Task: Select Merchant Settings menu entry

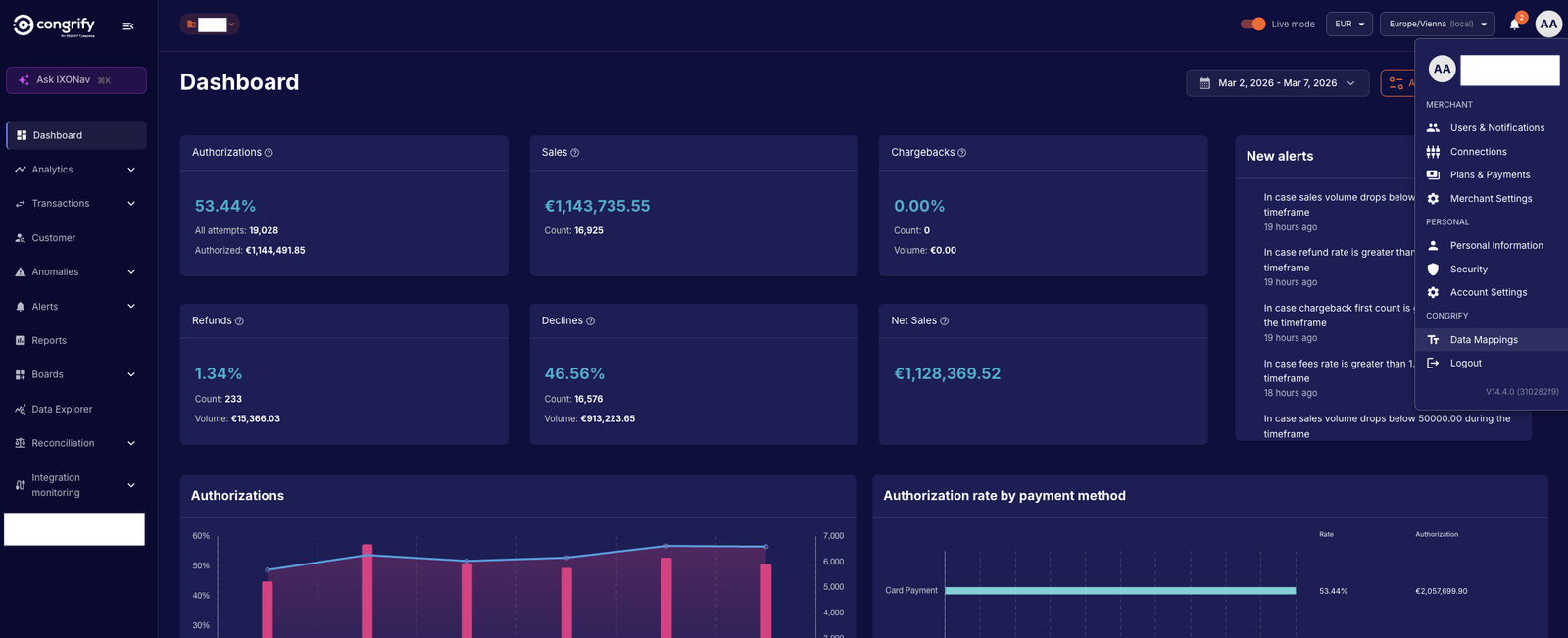Action: tap(1492, 199)
